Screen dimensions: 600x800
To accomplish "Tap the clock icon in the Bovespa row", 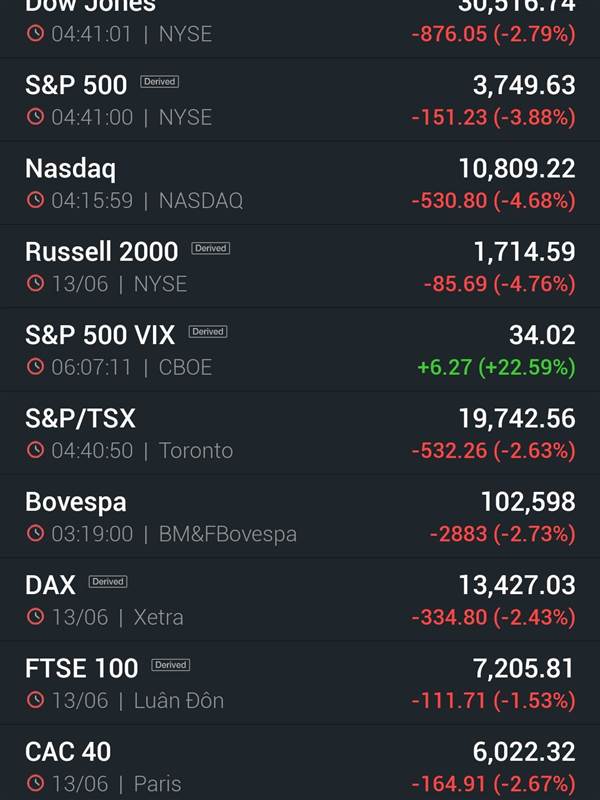I will coord(35,533).
